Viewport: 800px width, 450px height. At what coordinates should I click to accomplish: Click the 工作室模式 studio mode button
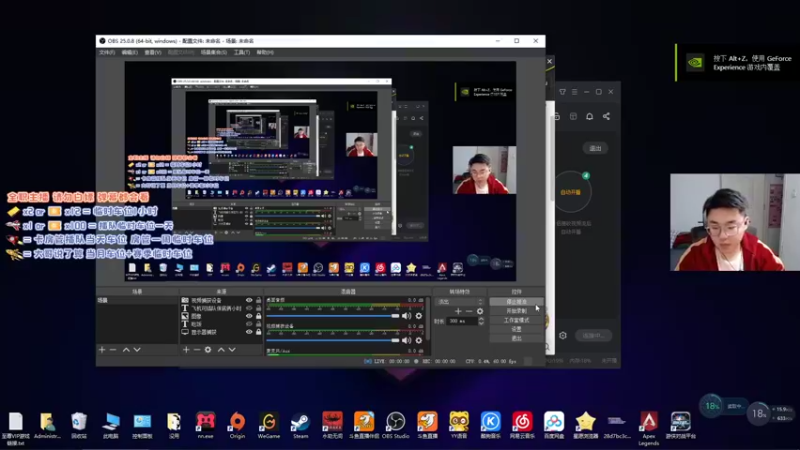click(516, 320)
